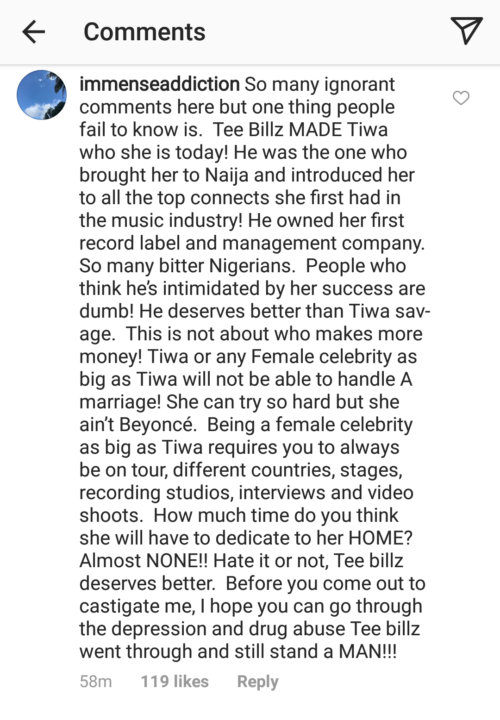
Task: Reply to immenseaddiction's comment
Action: pyautogui.click(x=258, y=682)
